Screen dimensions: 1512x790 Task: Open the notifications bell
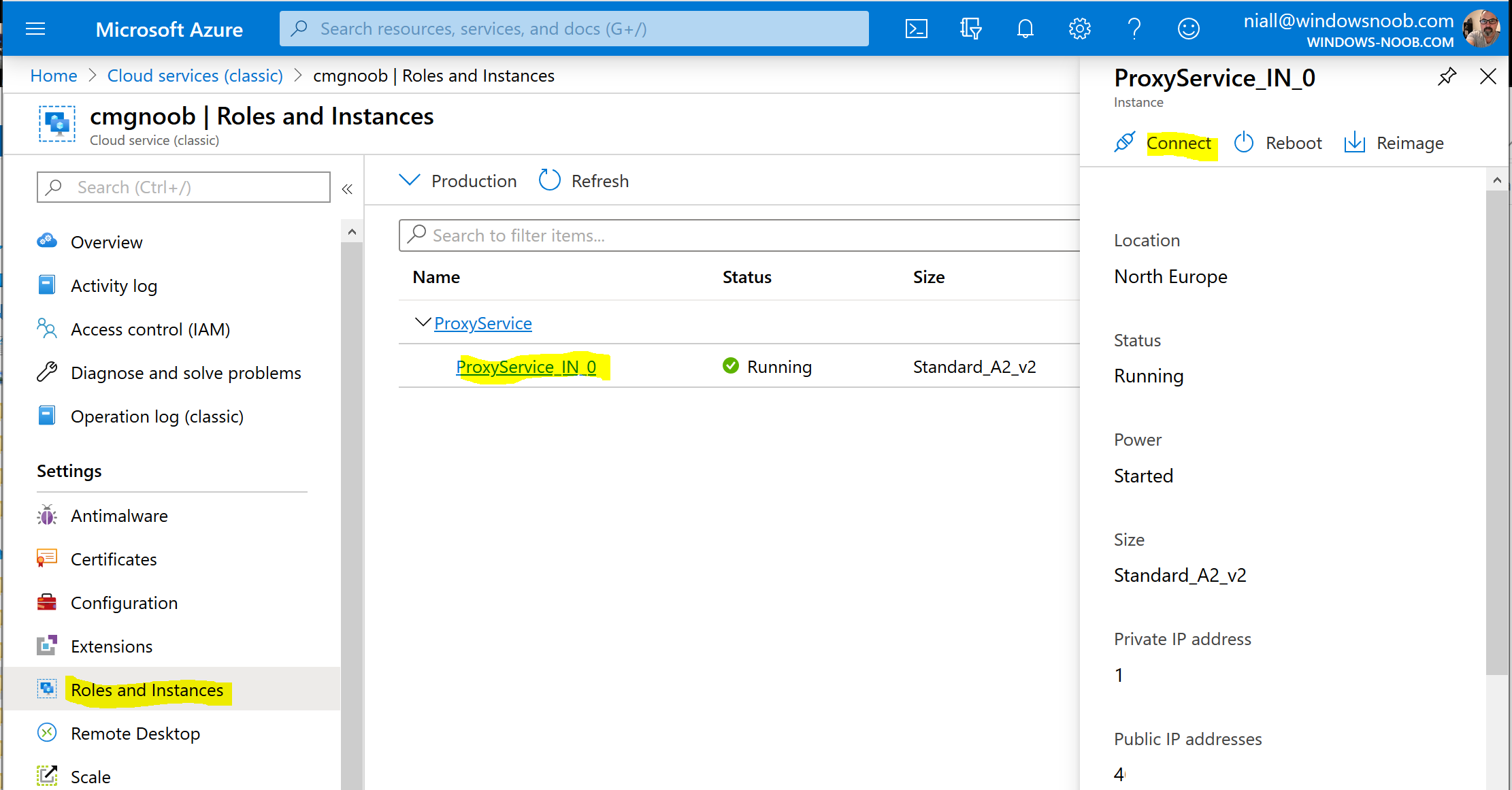click(1025, 29)
